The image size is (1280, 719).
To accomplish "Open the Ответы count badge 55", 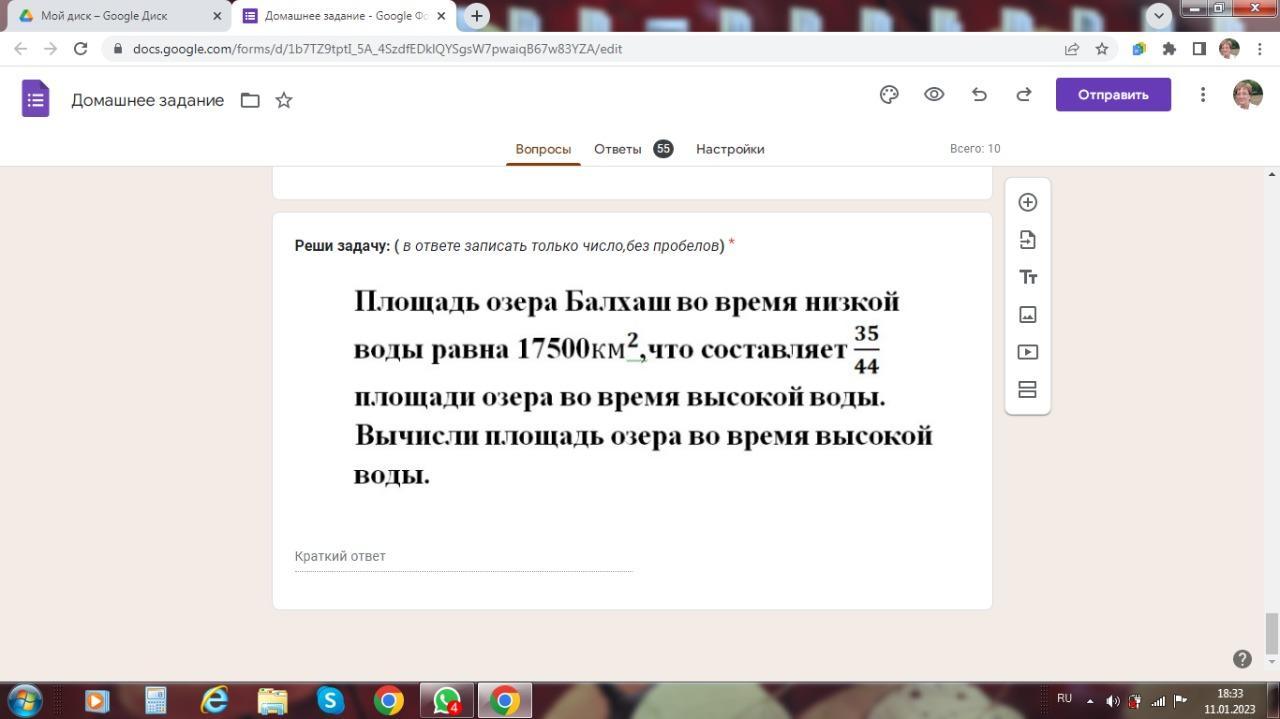I will tap(663, 149).
